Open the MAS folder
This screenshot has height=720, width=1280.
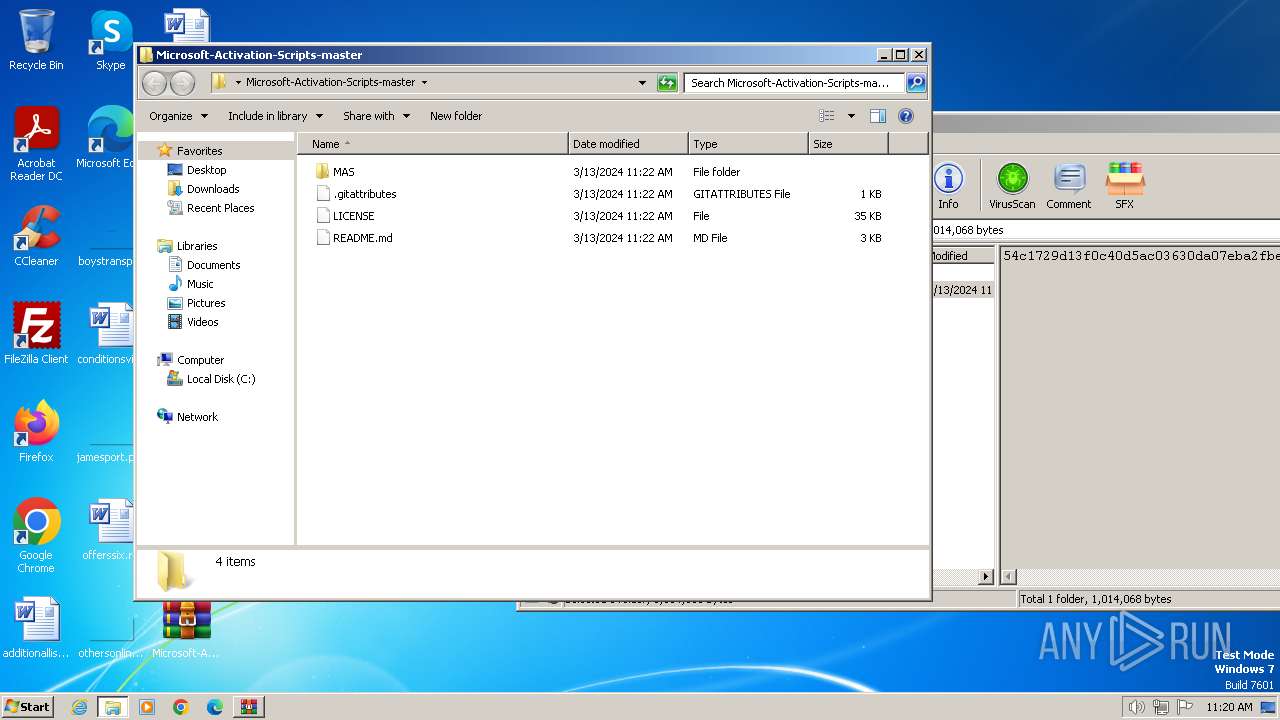343,172
